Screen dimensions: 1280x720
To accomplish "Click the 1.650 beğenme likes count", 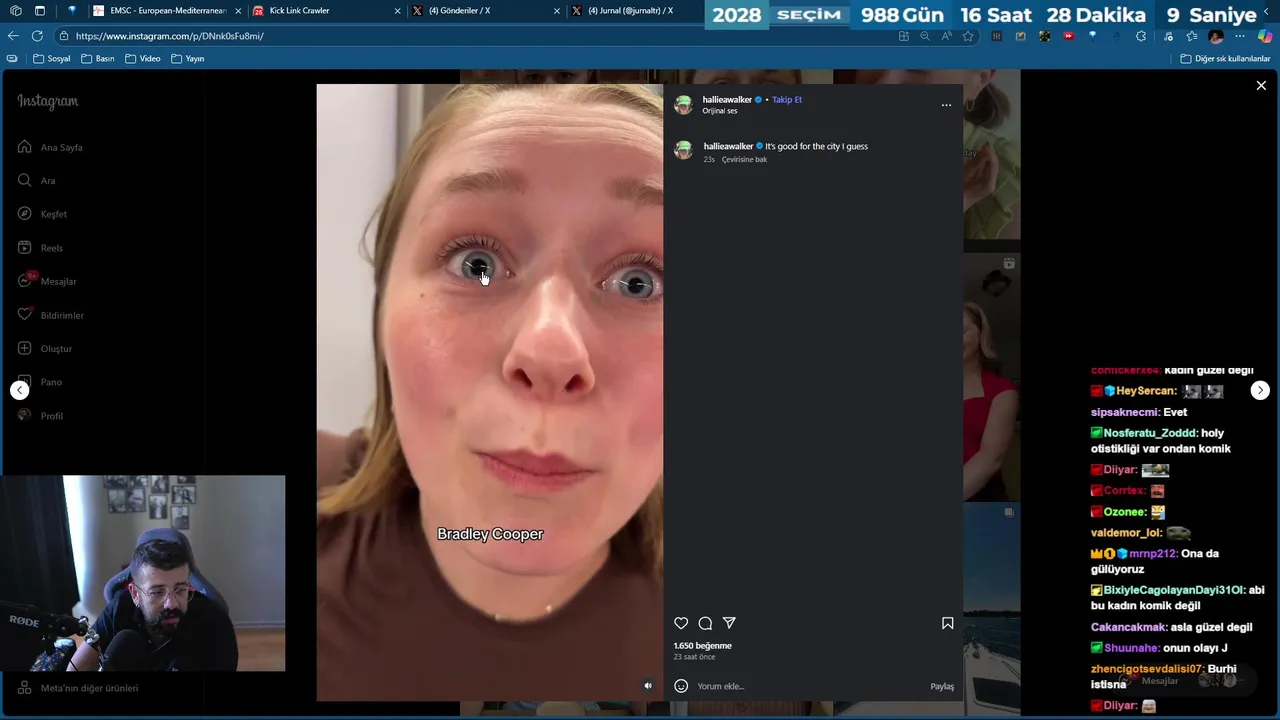I will [702, 646].
